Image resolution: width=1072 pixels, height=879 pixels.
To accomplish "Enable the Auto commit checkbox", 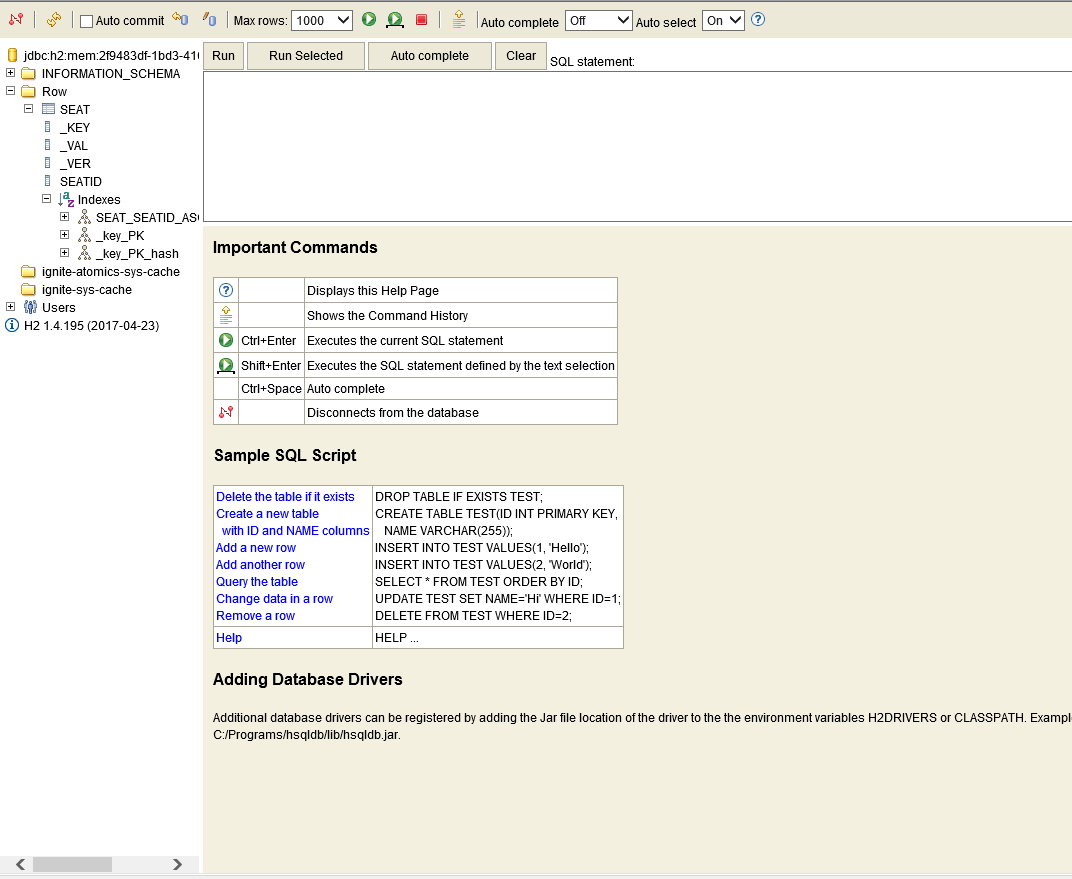I will click(x=87, y=21).
